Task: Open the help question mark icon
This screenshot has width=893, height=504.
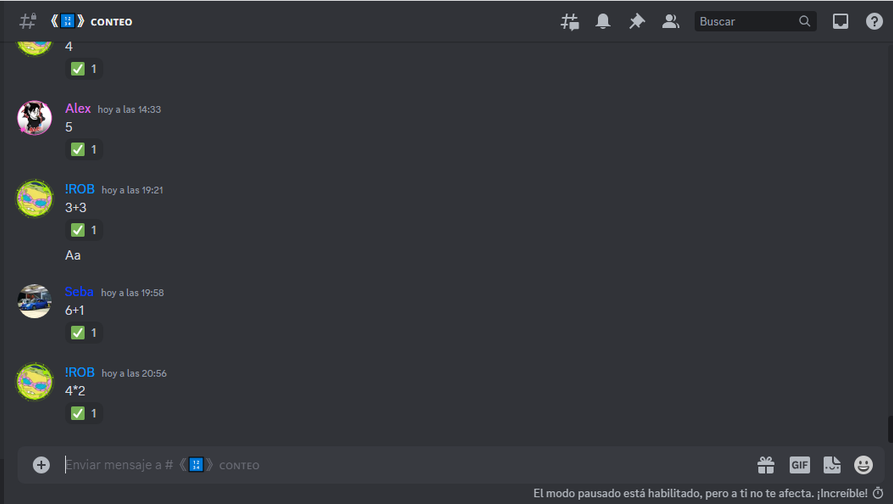Action: point(874,22)
